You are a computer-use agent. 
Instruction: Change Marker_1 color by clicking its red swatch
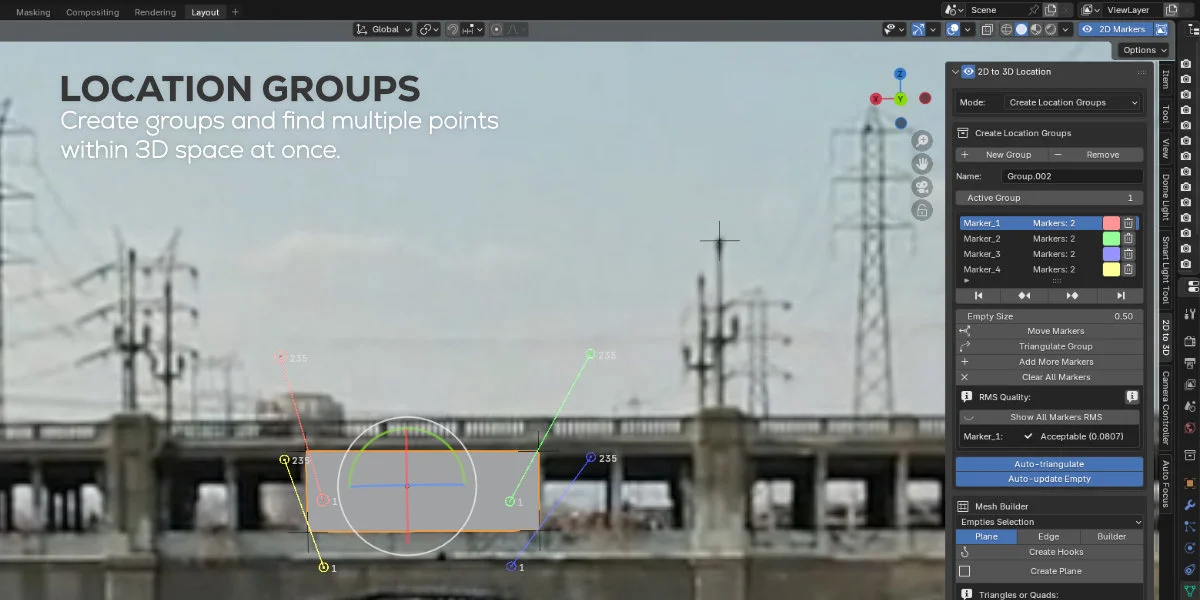(x=1113, y=222)
